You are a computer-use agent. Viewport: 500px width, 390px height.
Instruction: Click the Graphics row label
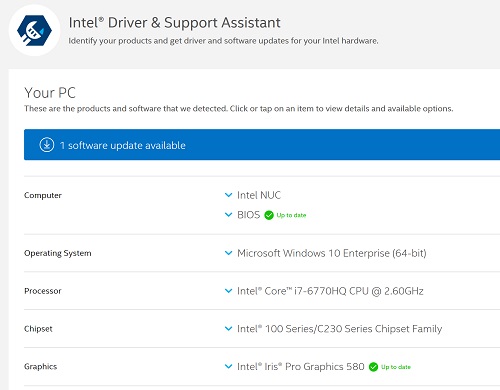(x=40, y=367)
